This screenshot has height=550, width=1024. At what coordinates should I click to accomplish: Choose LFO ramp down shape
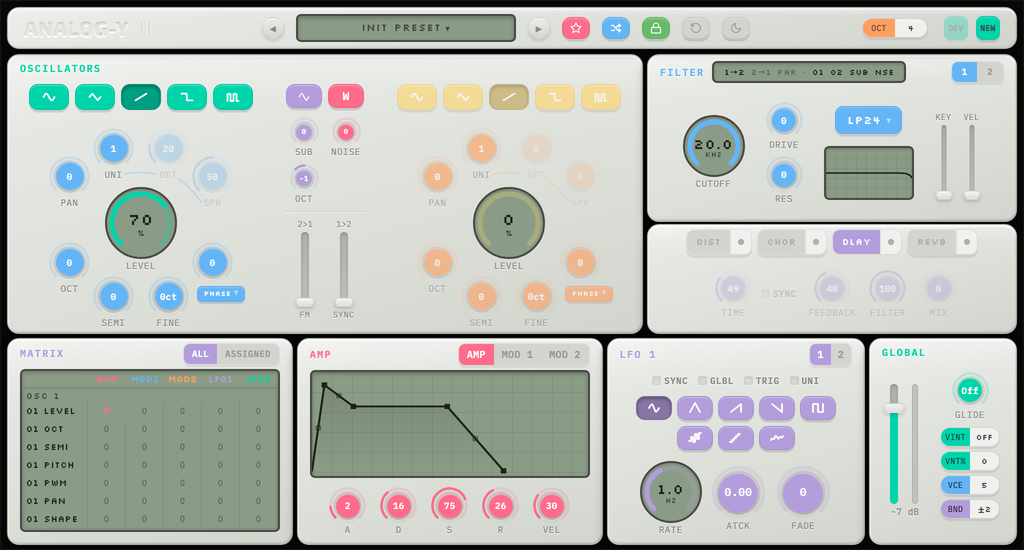pyautogui.click(x=777, y=408)
